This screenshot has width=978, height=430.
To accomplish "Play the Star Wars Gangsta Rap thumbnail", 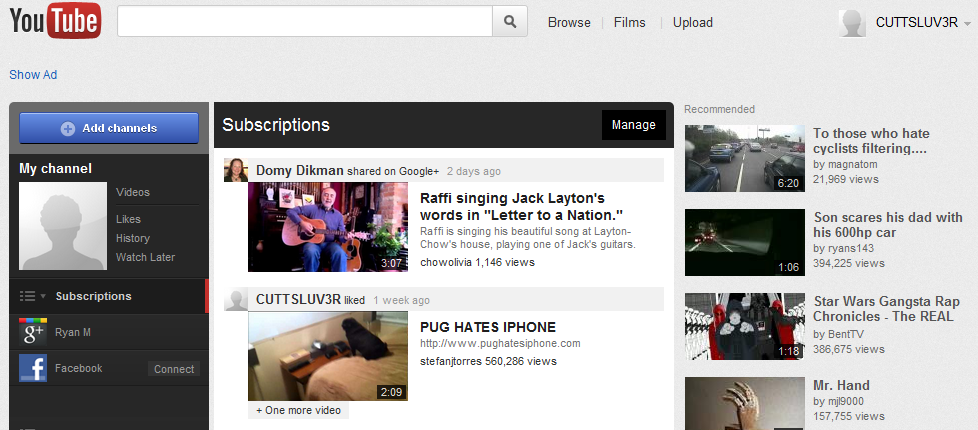I will [x=745, y=326].
